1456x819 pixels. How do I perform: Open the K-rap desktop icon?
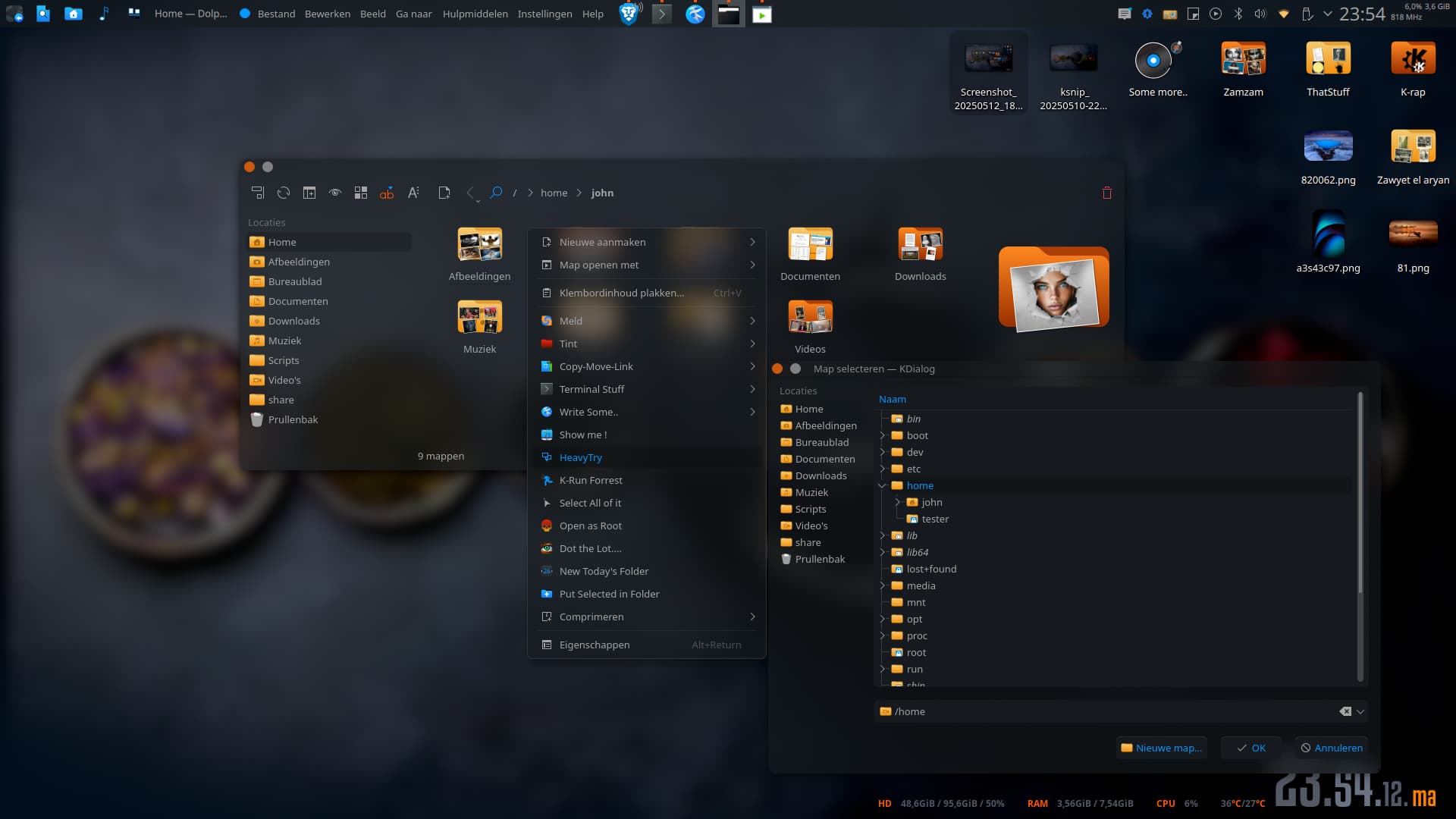point(1413,69)
